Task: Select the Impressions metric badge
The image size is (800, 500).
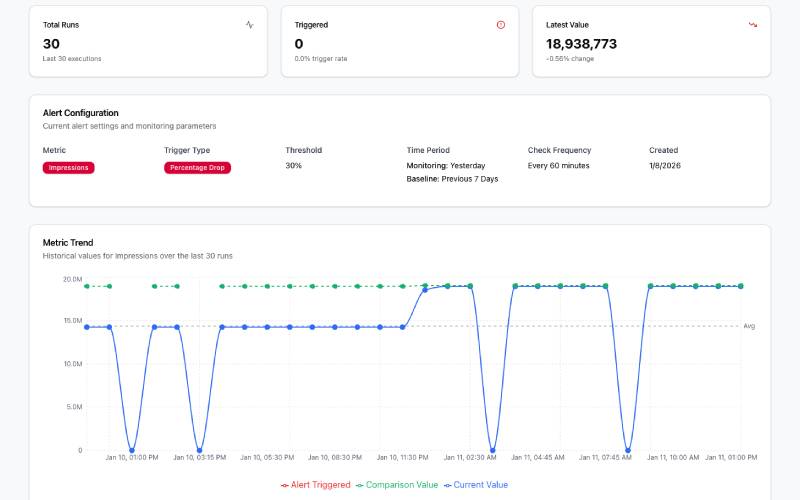Action: pyautogui.click(x=68, y=168)
